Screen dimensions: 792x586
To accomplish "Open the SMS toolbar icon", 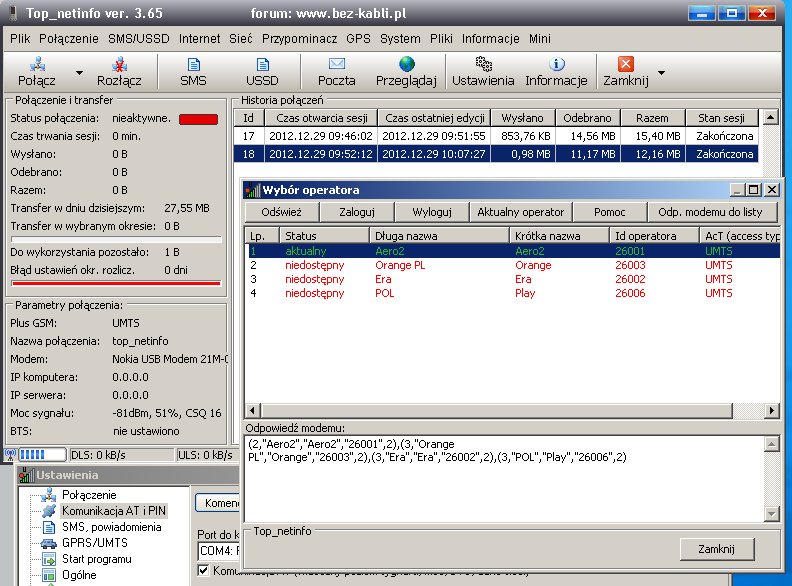I will tap(193, 65).
